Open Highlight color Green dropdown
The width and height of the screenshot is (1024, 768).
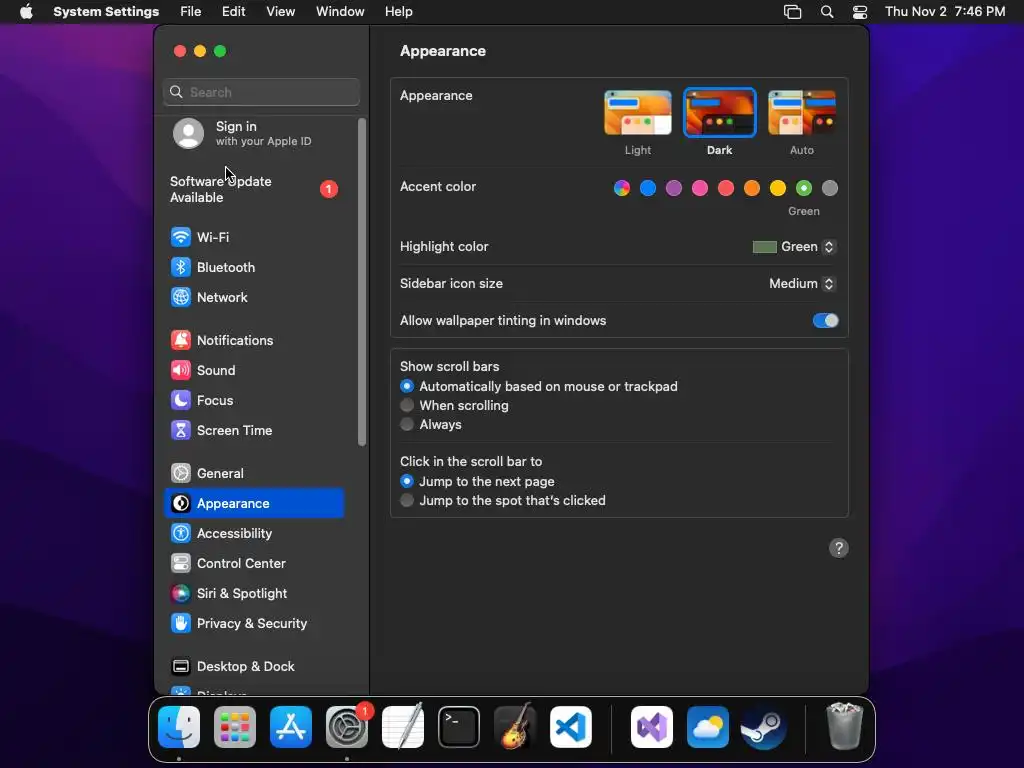coord(794,247)
